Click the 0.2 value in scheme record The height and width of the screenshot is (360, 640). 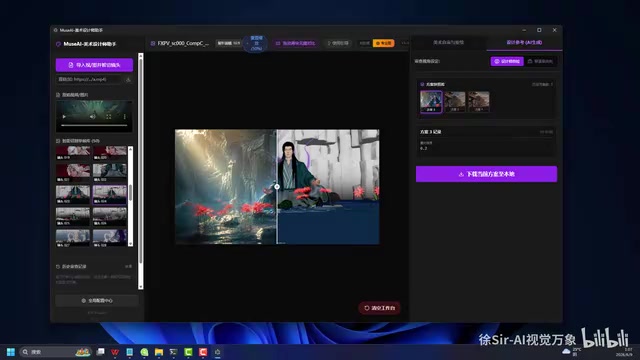424,149
